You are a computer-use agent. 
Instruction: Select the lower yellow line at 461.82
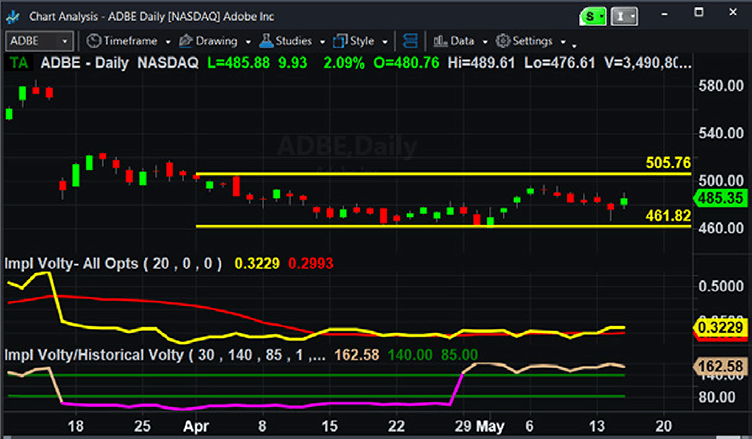pos(444,226)
